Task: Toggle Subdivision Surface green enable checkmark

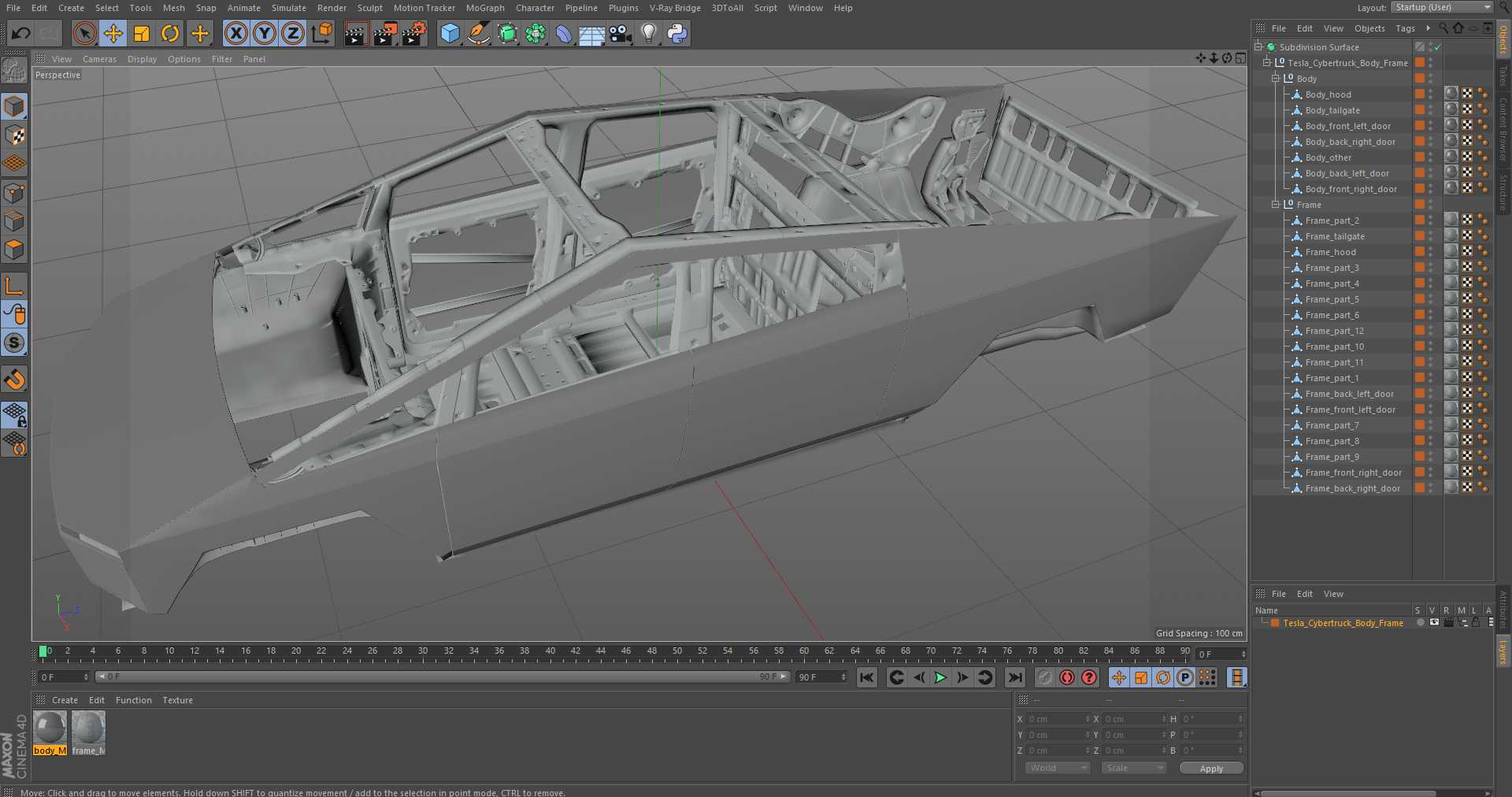Action: 1437,47
